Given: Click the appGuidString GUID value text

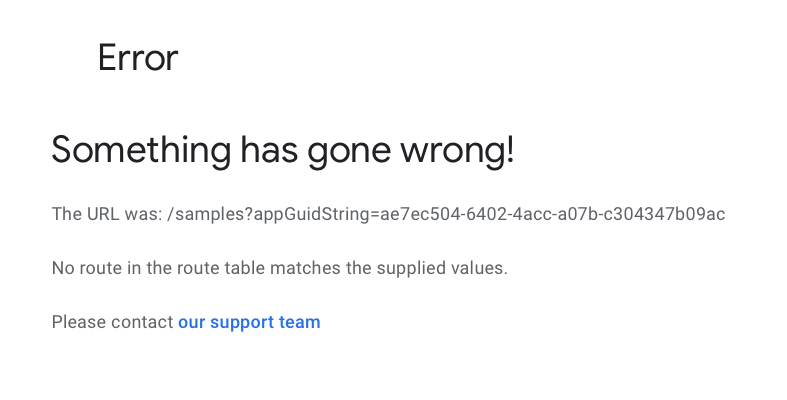Looking at the screenshot, I should point(553,214).
